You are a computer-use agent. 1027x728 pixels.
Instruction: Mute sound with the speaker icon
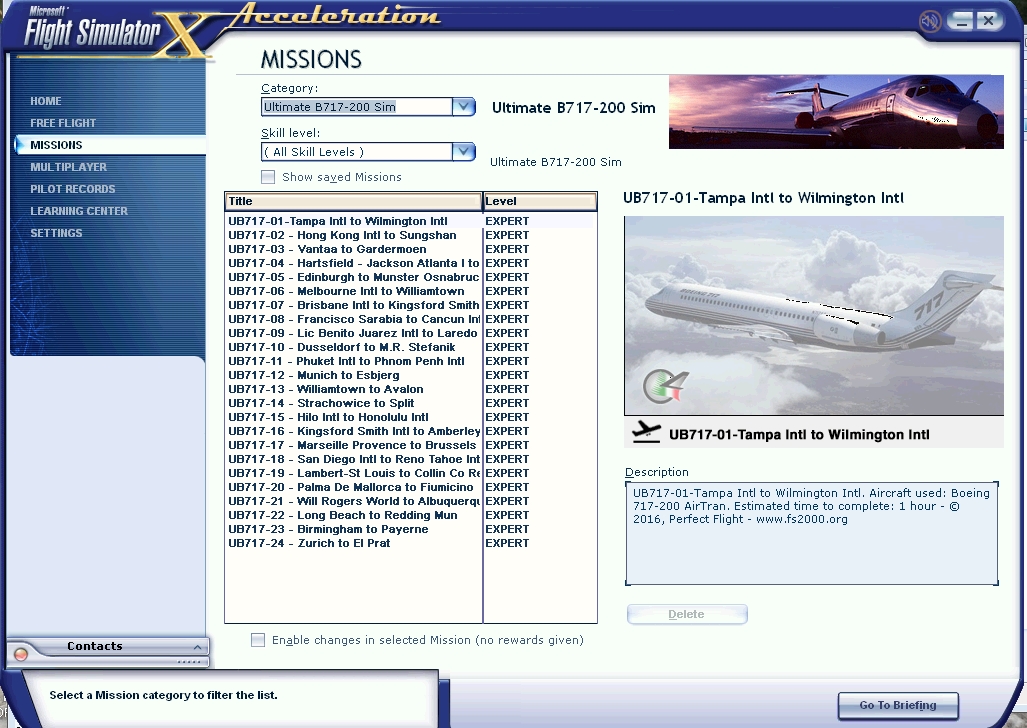click(x=929, y=22)
